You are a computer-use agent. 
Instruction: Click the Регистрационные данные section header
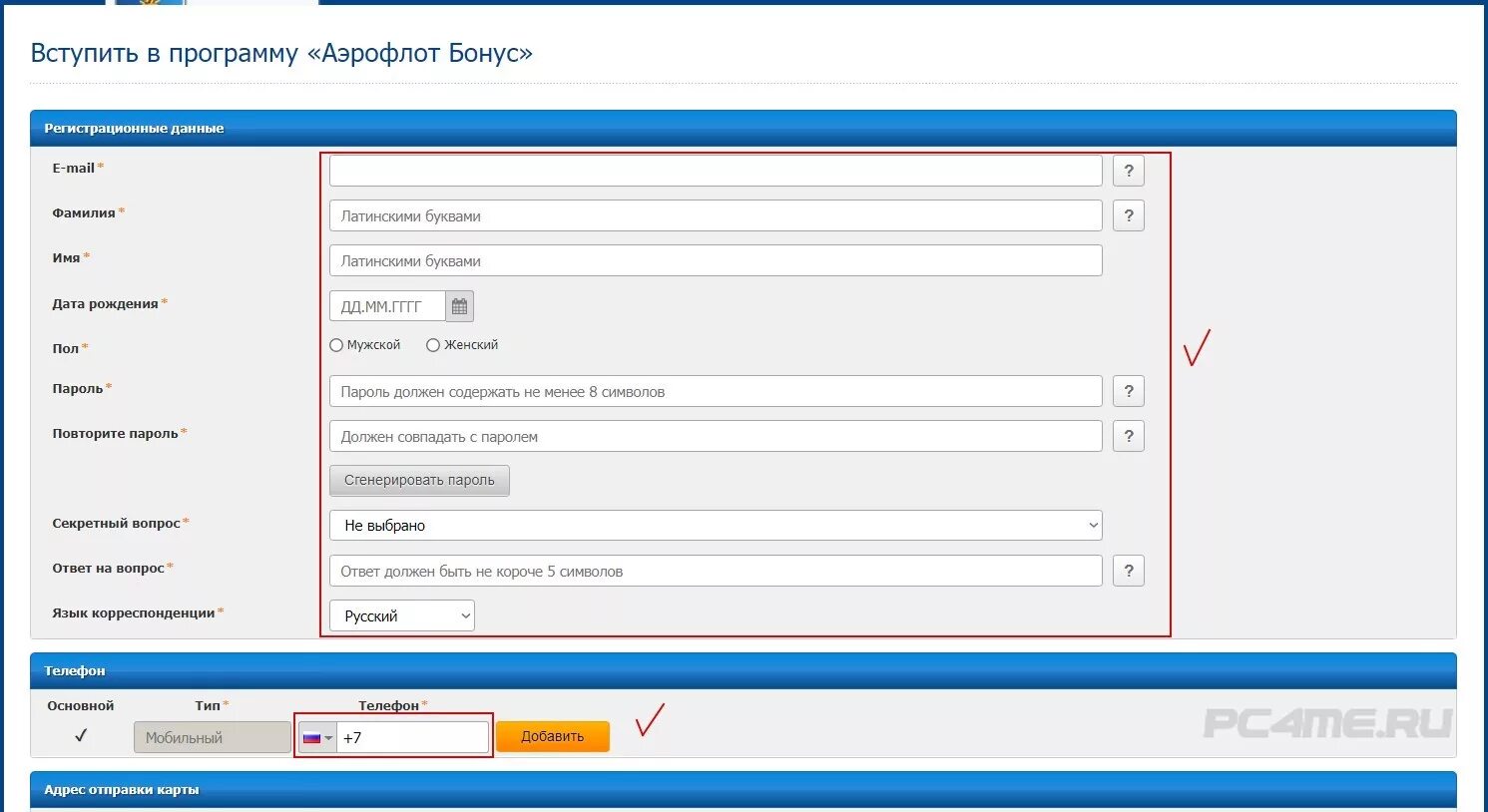[744, 129]
